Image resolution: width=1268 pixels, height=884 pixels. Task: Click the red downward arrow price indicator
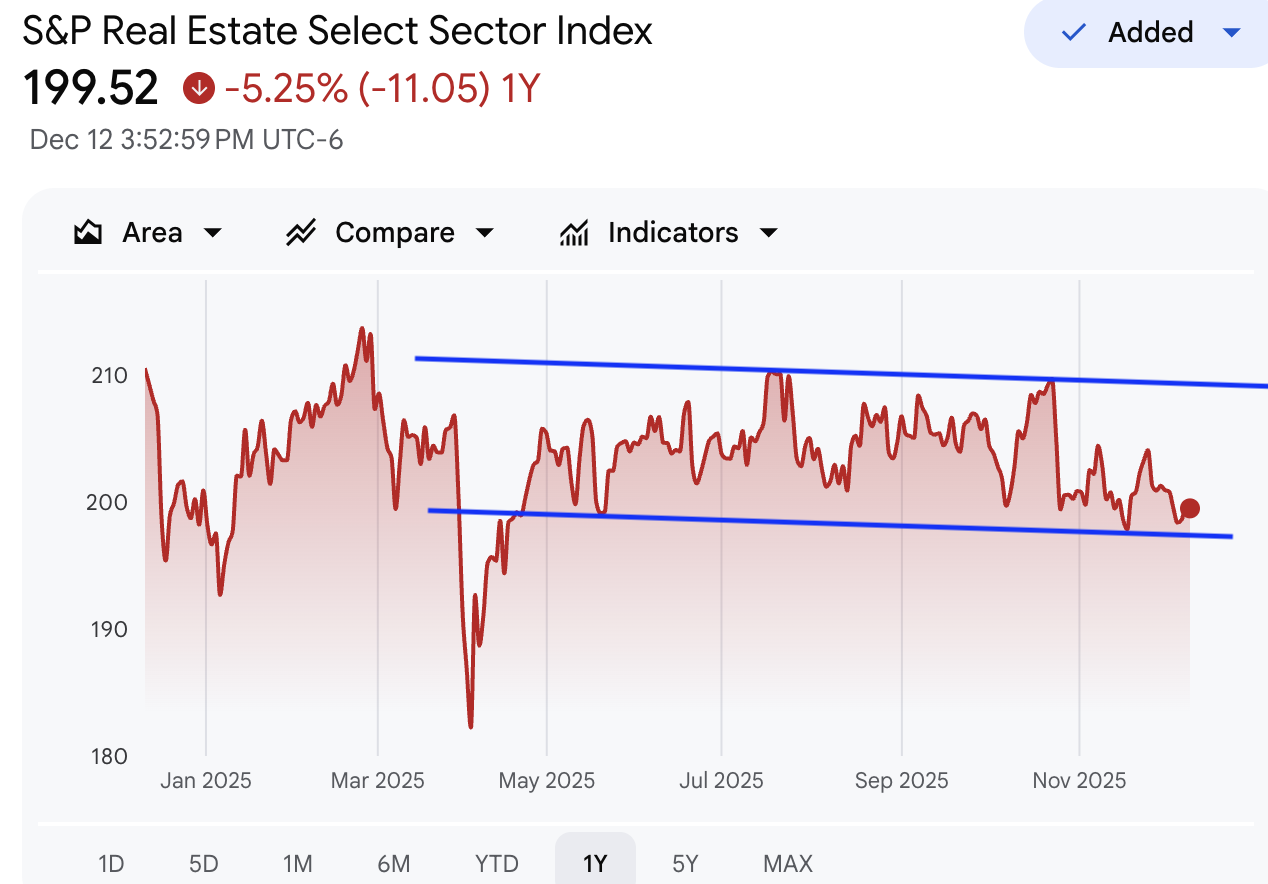[198, 88]
